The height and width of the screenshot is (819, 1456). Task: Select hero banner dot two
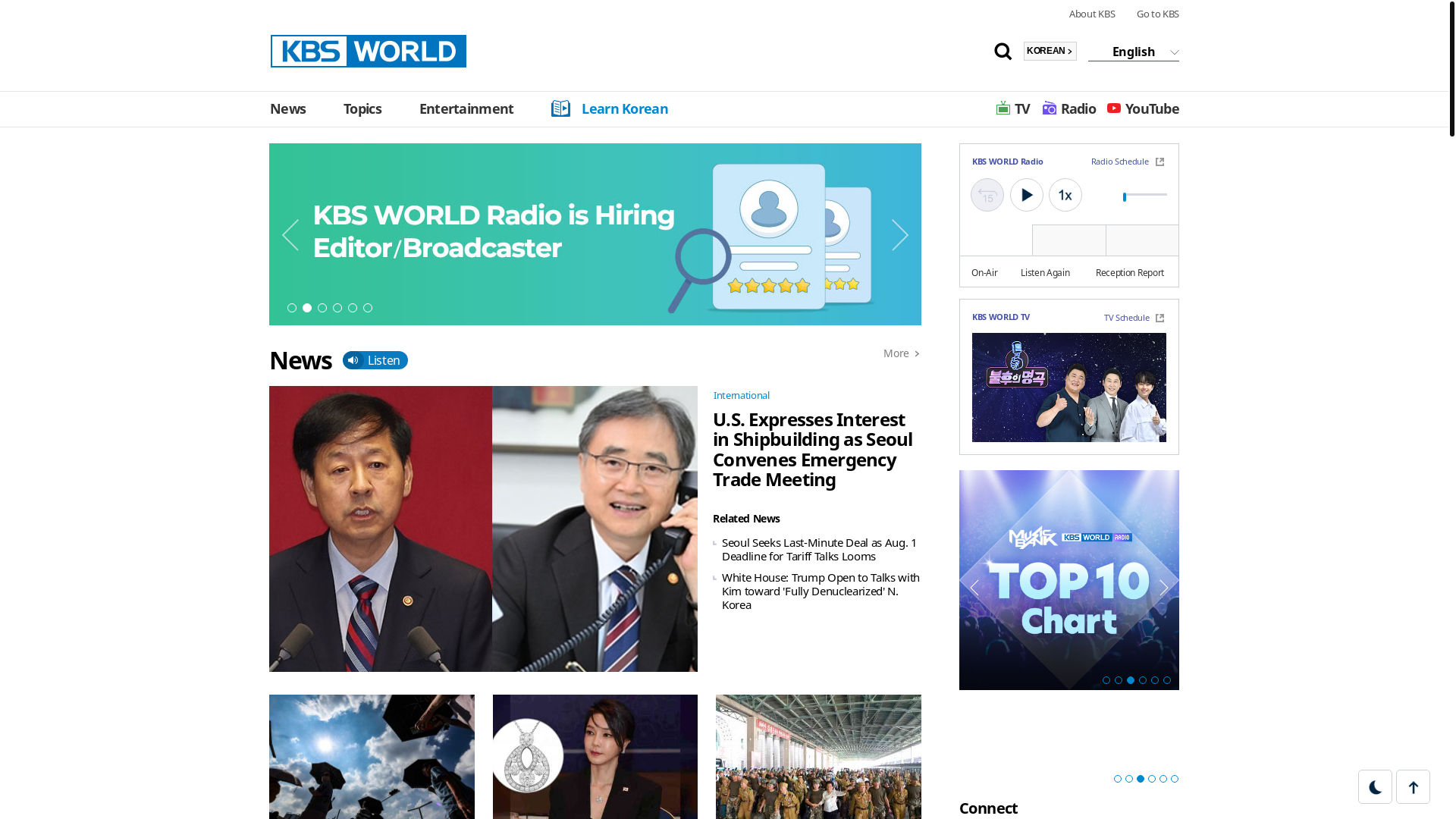click(307, 308)
